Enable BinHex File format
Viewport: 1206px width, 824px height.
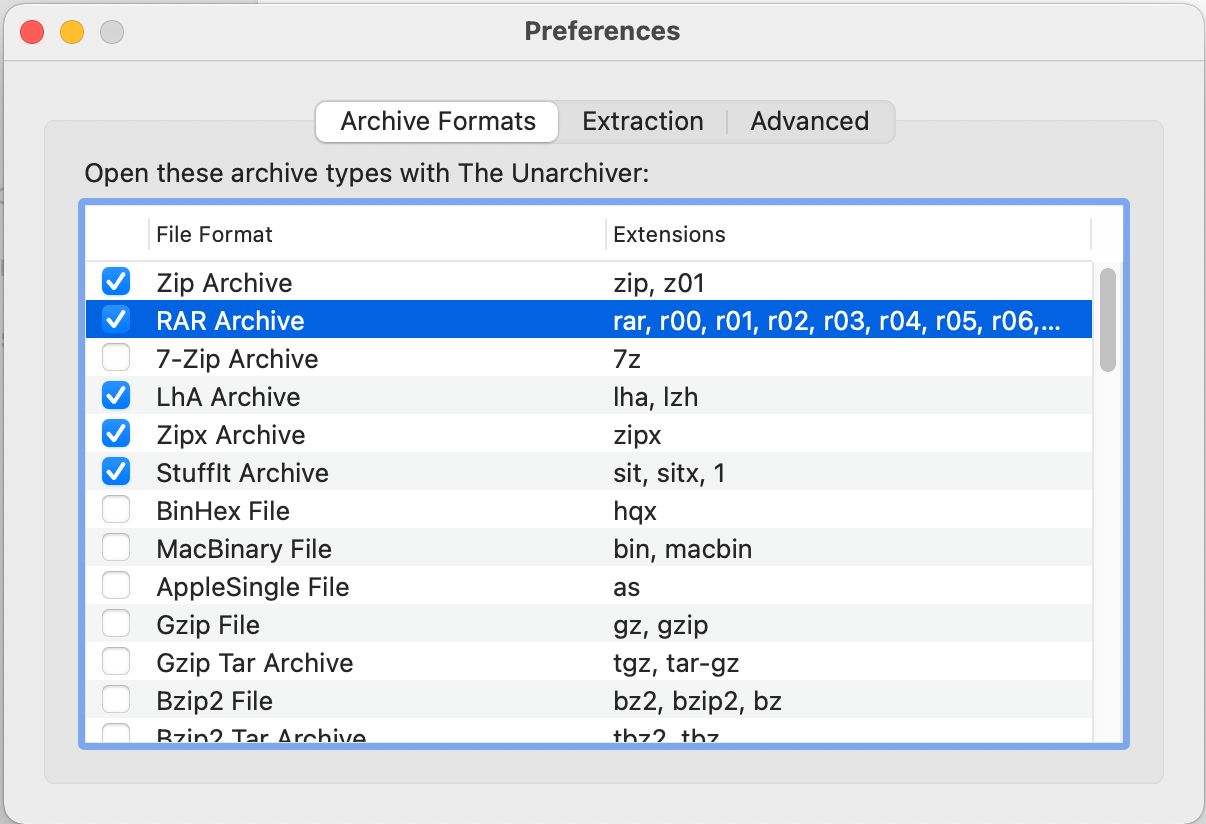116,509
